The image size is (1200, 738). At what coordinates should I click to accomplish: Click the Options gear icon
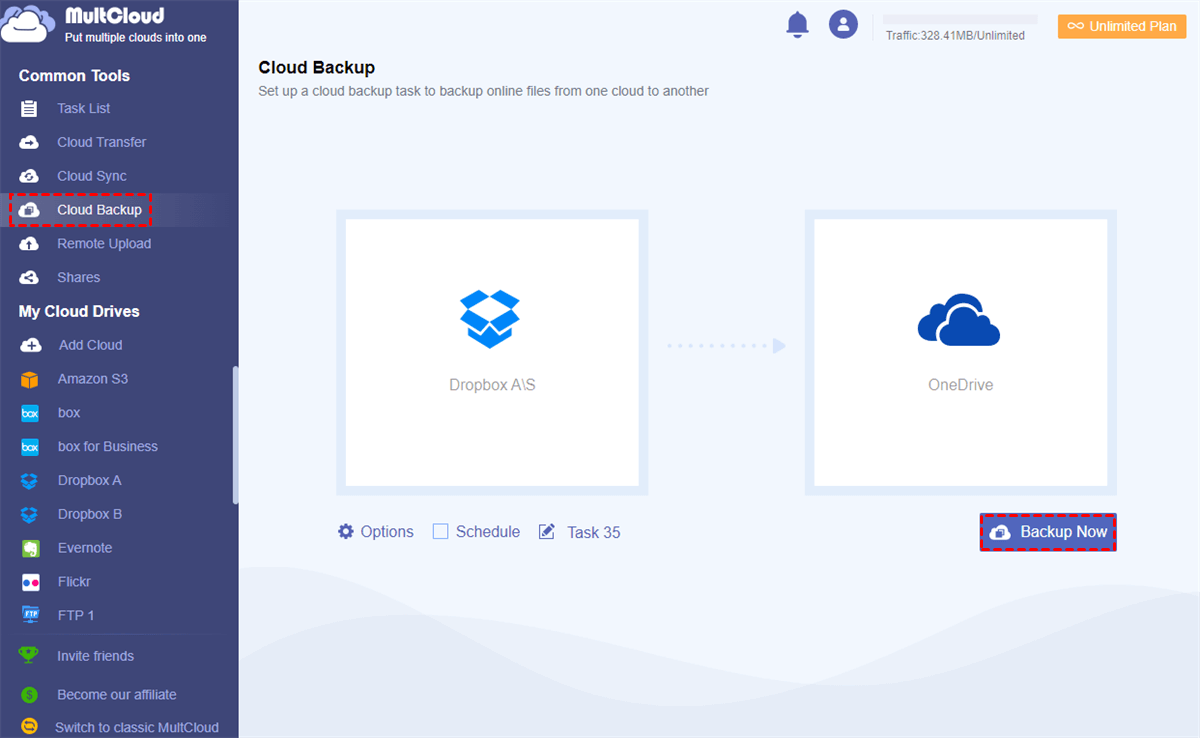(346, 531)
